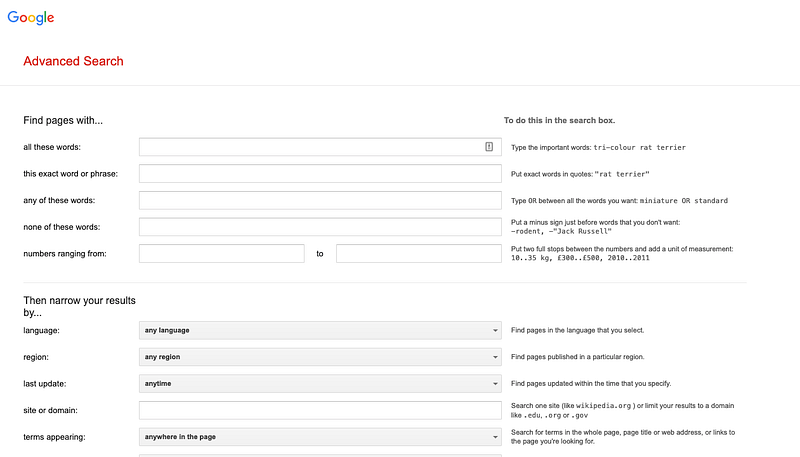Open the 'any region' dropdown
This screenshot has height=457, width=800.
pos(320,357)
